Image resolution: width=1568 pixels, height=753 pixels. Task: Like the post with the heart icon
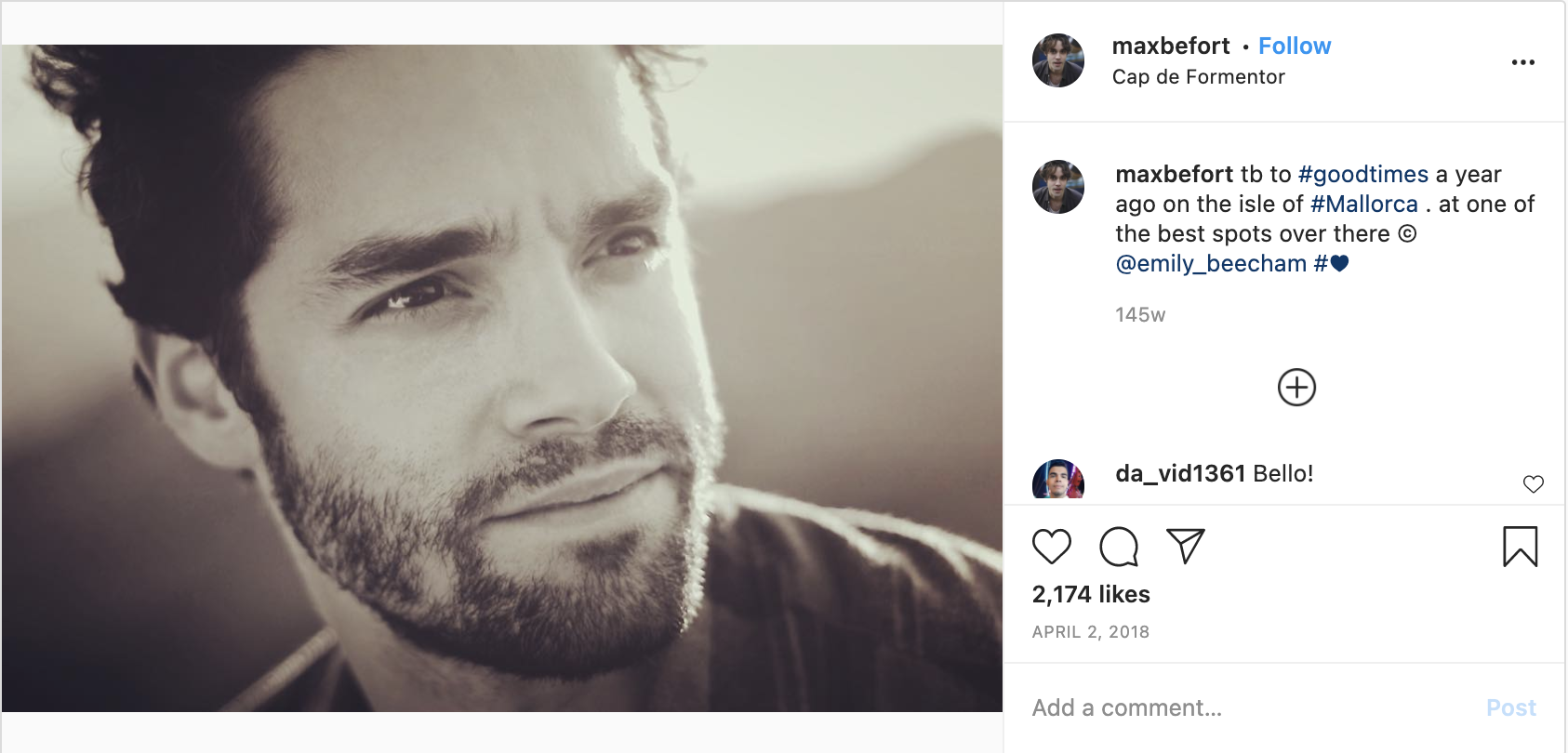1052,547
